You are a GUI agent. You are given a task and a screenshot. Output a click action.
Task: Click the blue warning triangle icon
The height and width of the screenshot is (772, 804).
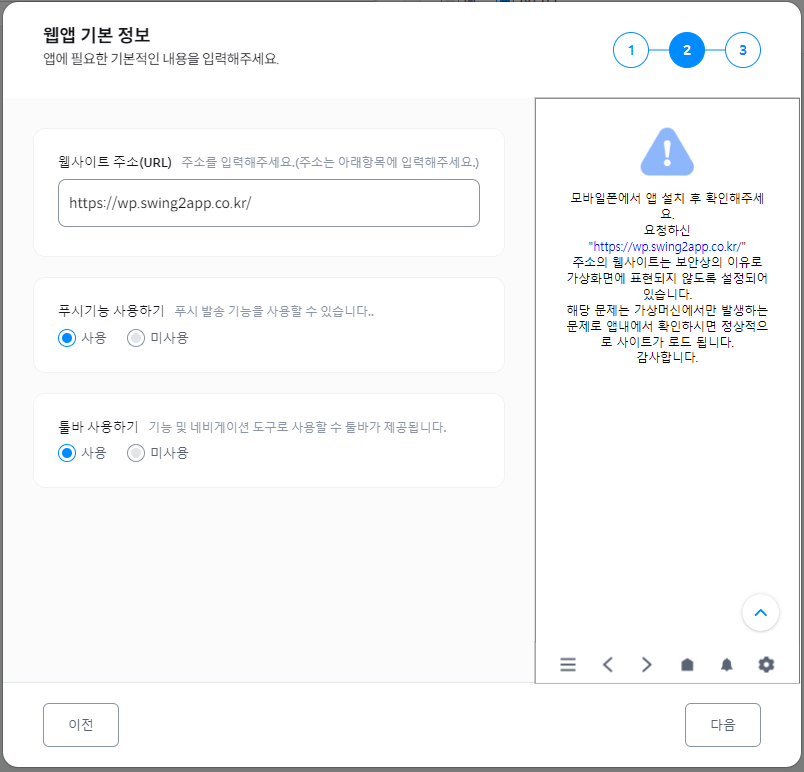pyautogui.click(x=667, y=151)
